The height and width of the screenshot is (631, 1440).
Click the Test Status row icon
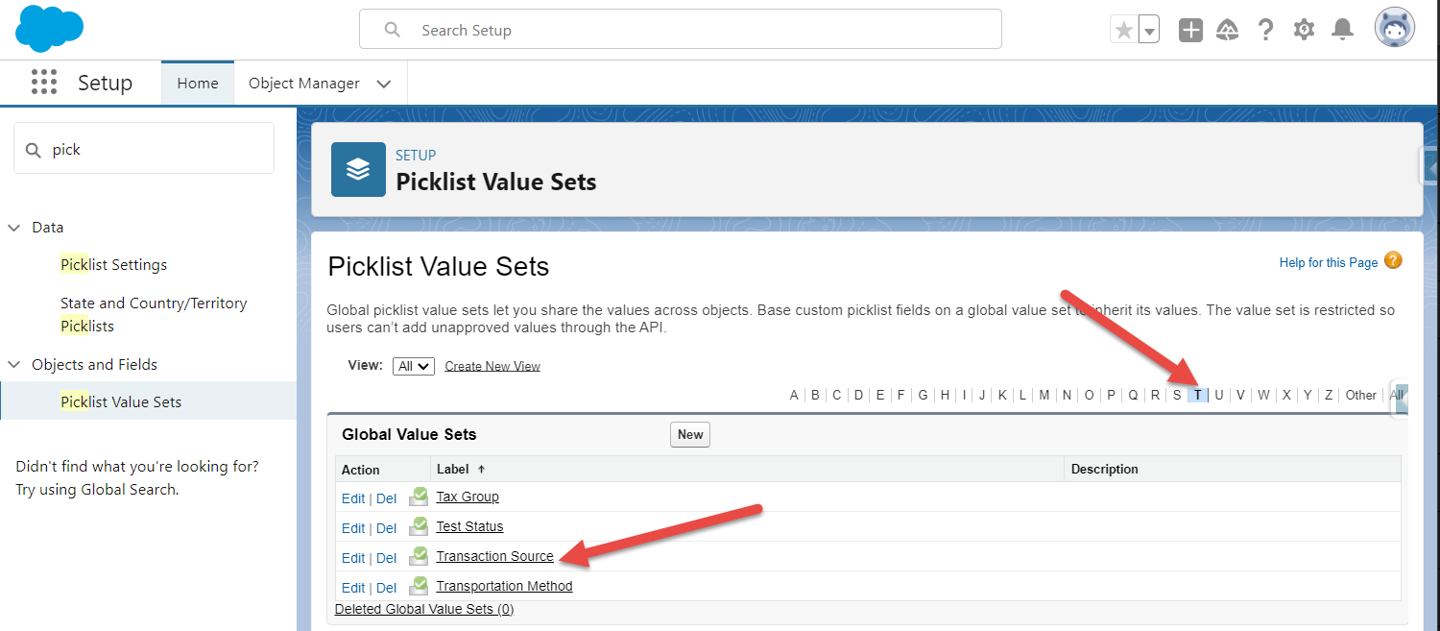pyautogui.click(x=418, y=526)
